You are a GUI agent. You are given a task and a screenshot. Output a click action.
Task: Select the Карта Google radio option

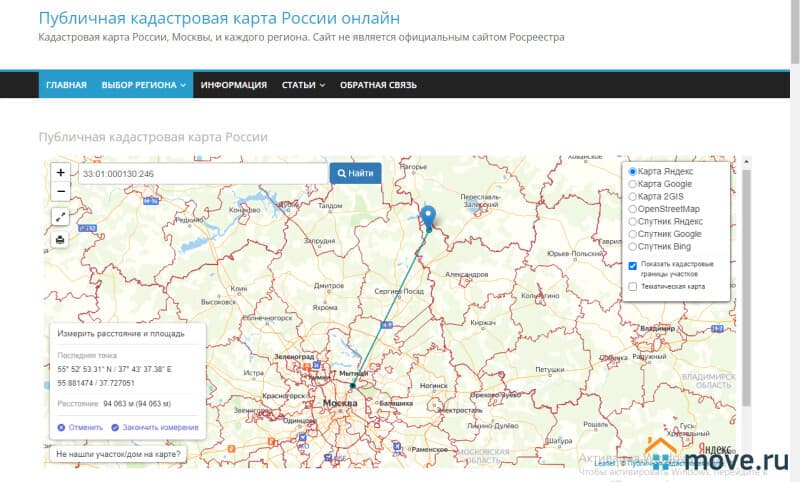pyautogui.click(x=632, y=184)
